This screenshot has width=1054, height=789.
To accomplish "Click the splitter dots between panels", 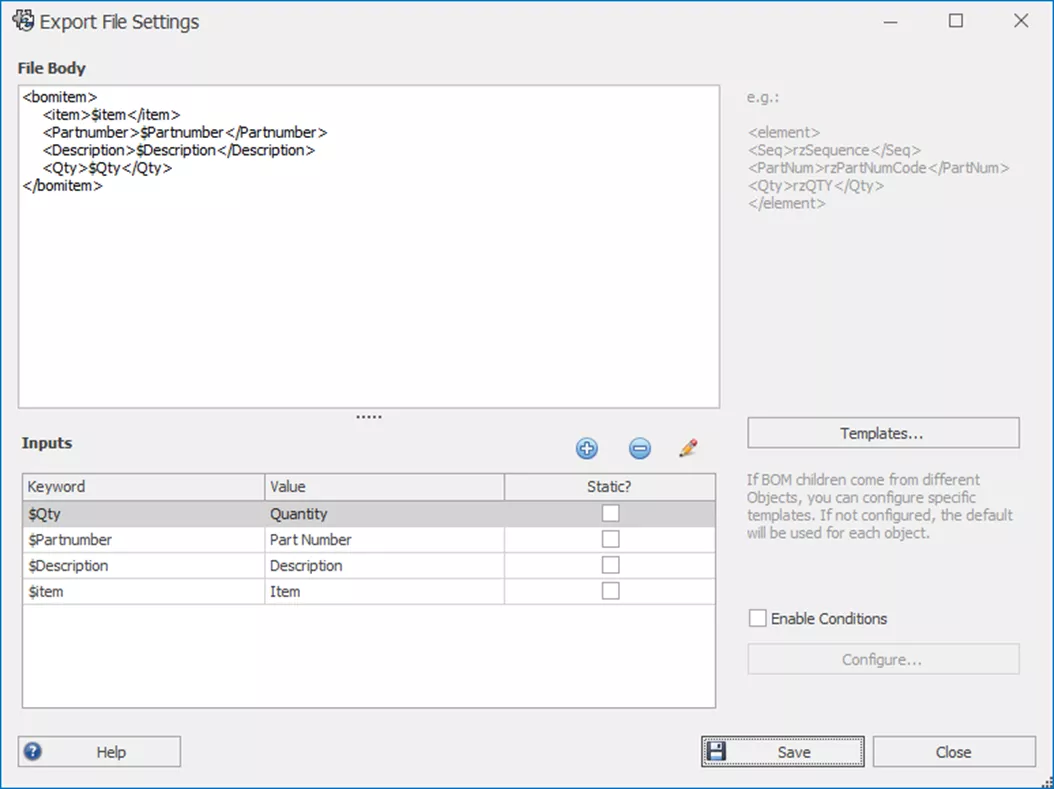I will point(369,417).
